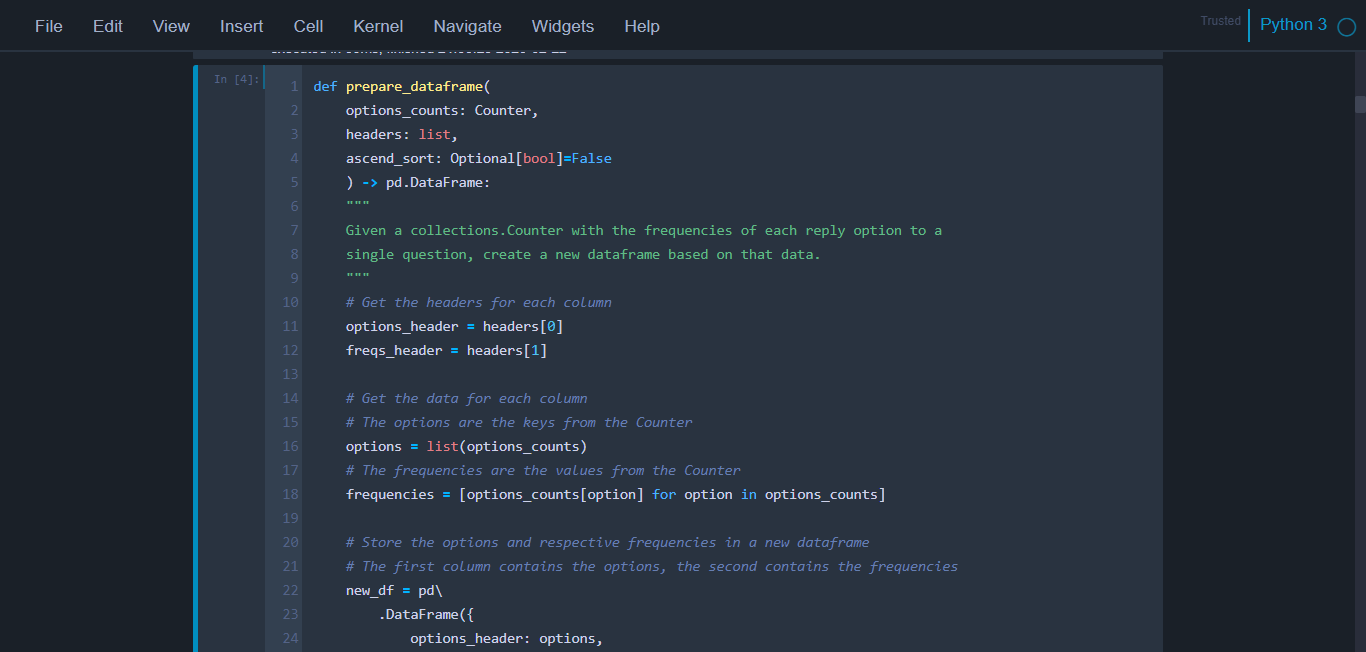
Task: Click the Trusted notebook indicator
Action: click(x=1219, y=20)
